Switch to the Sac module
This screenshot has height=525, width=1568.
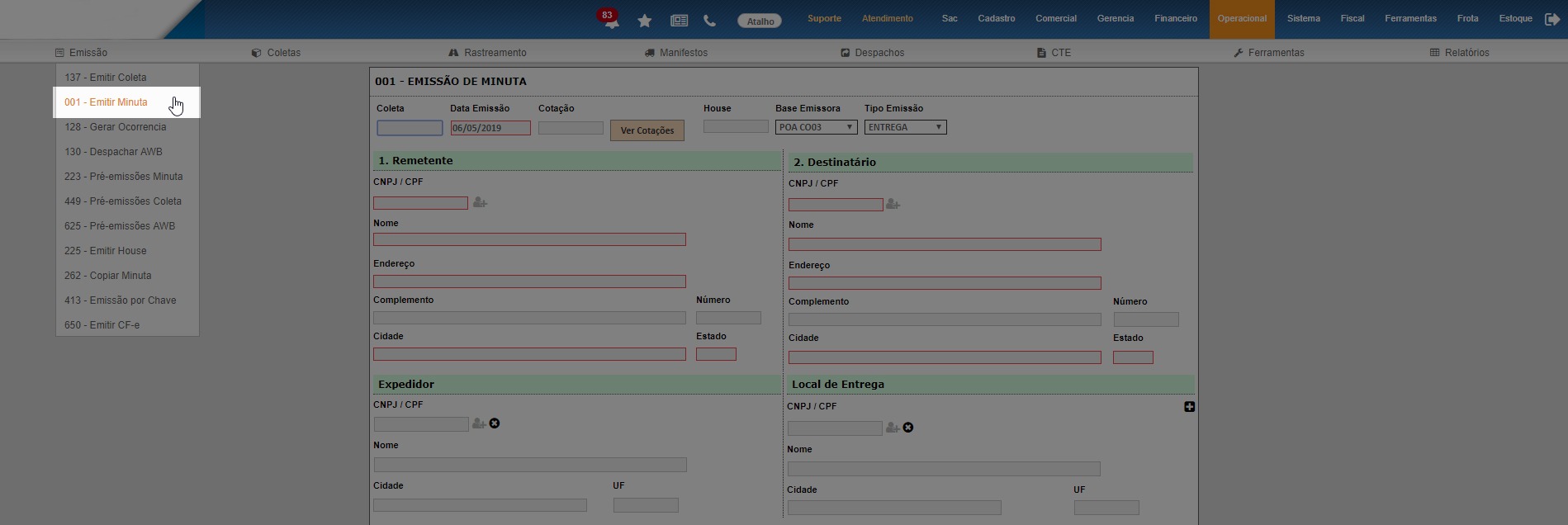coord(950,19)
